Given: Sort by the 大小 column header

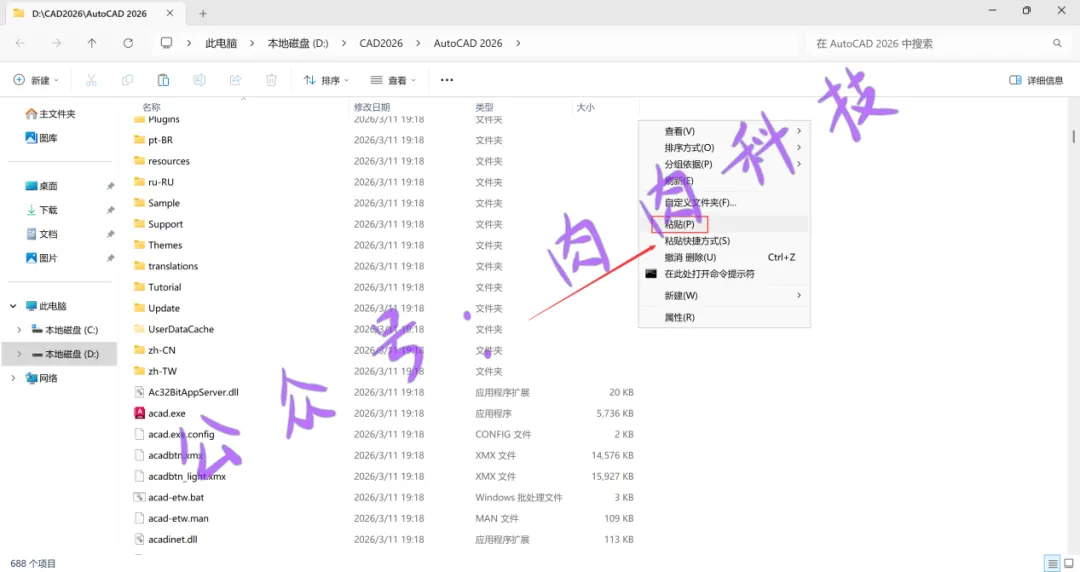Looking at the screenshot, I should pos(585,107).
